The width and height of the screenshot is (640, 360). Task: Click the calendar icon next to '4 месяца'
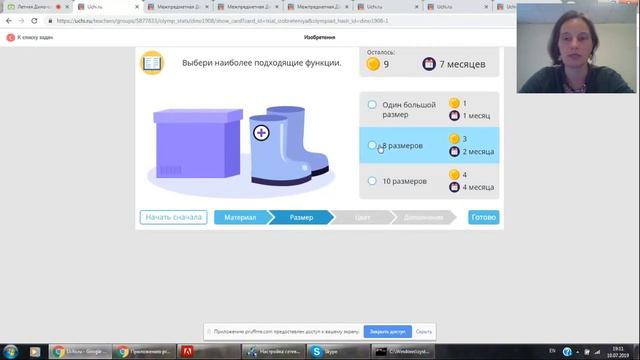[454, 187]
